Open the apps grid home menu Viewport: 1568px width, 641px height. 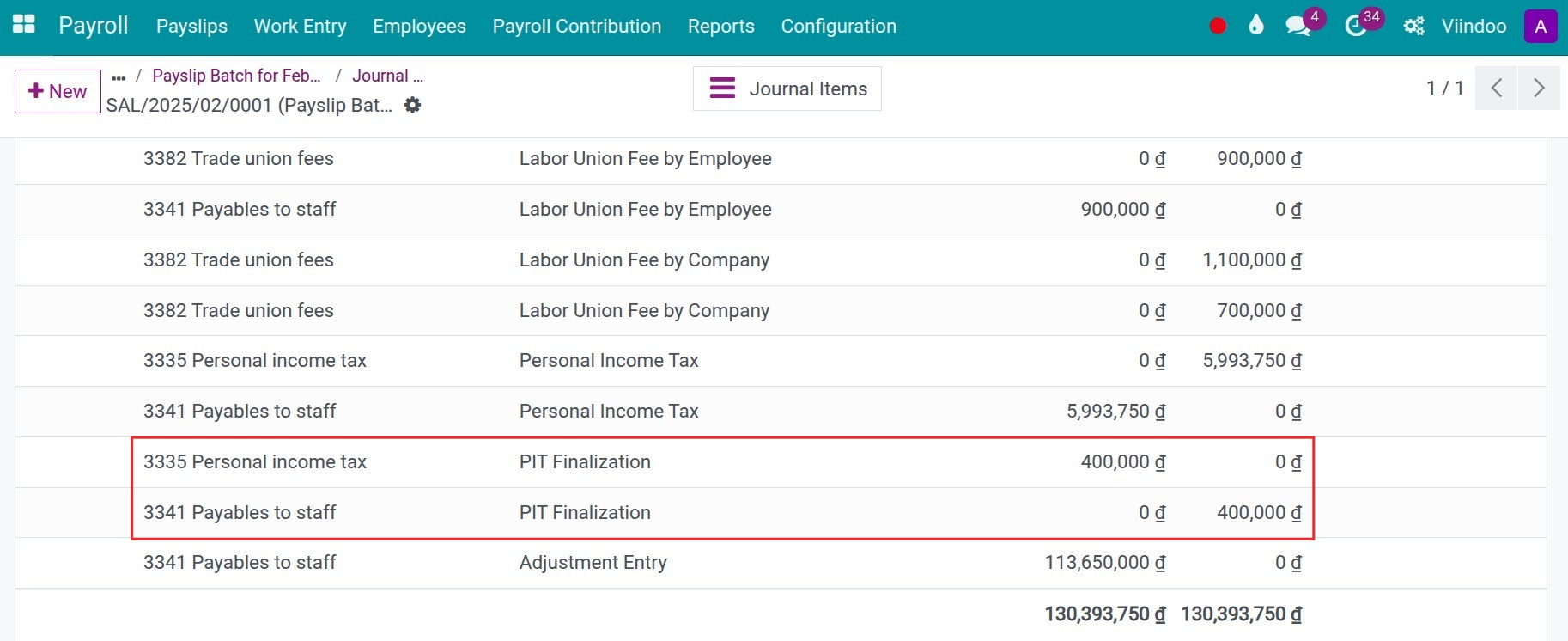coord(24,24)
